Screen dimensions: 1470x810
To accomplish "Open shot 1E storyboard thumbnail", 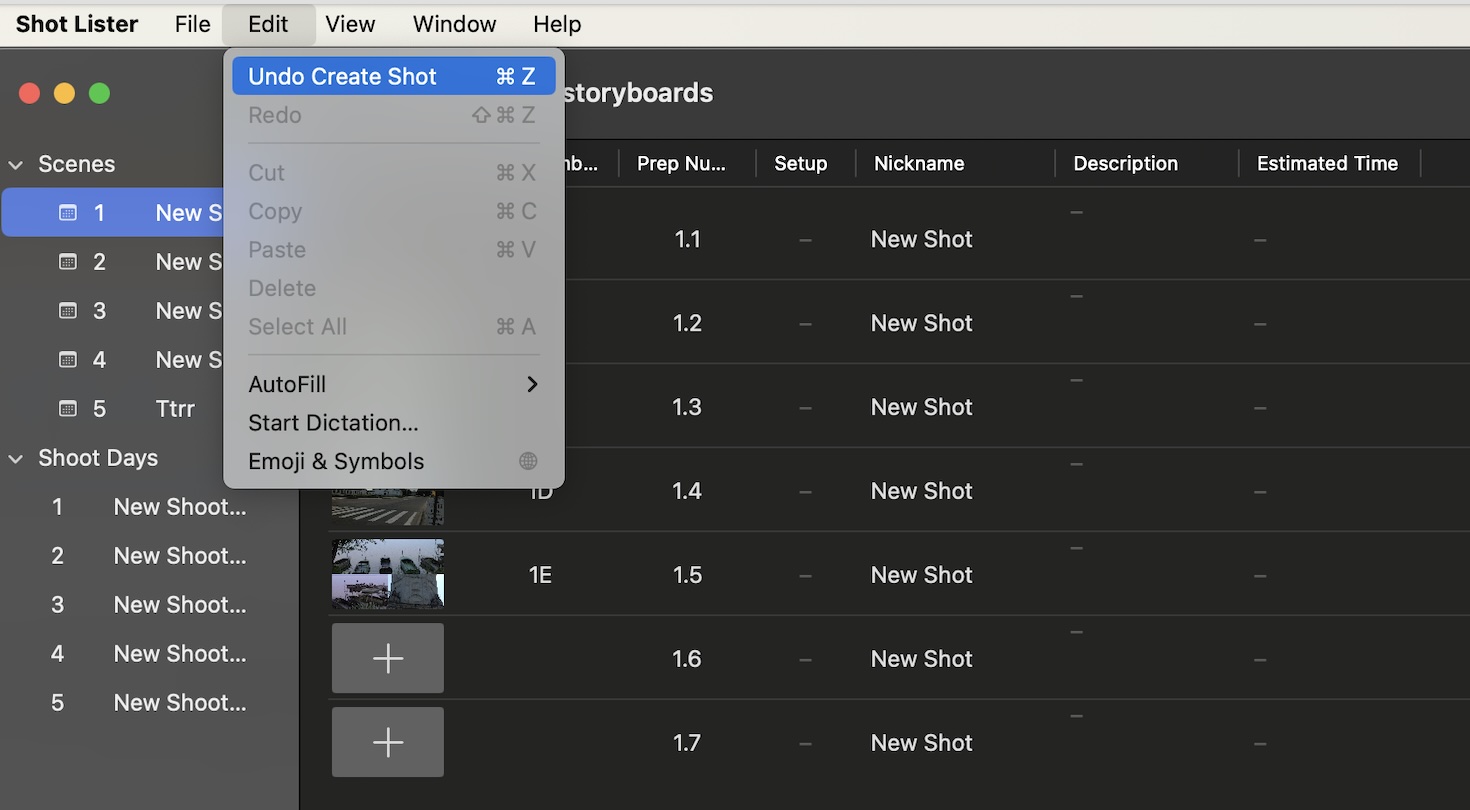I will click(388, 574).
